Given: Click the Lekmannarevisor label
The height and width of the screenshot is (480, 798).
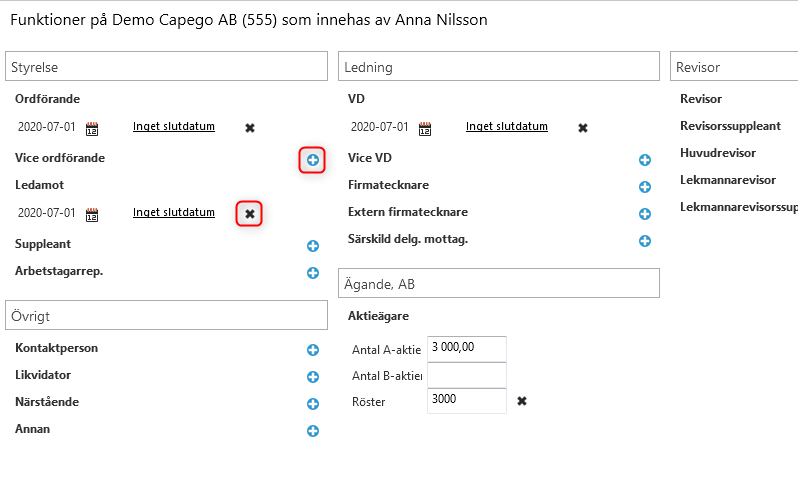Looking at the screenshot, I should point(728,180).
